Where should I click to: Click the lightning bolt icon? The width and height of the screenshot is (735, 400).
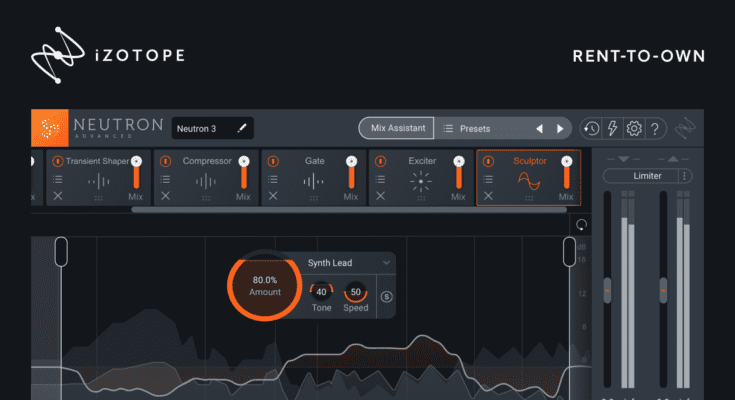(612, 129)
